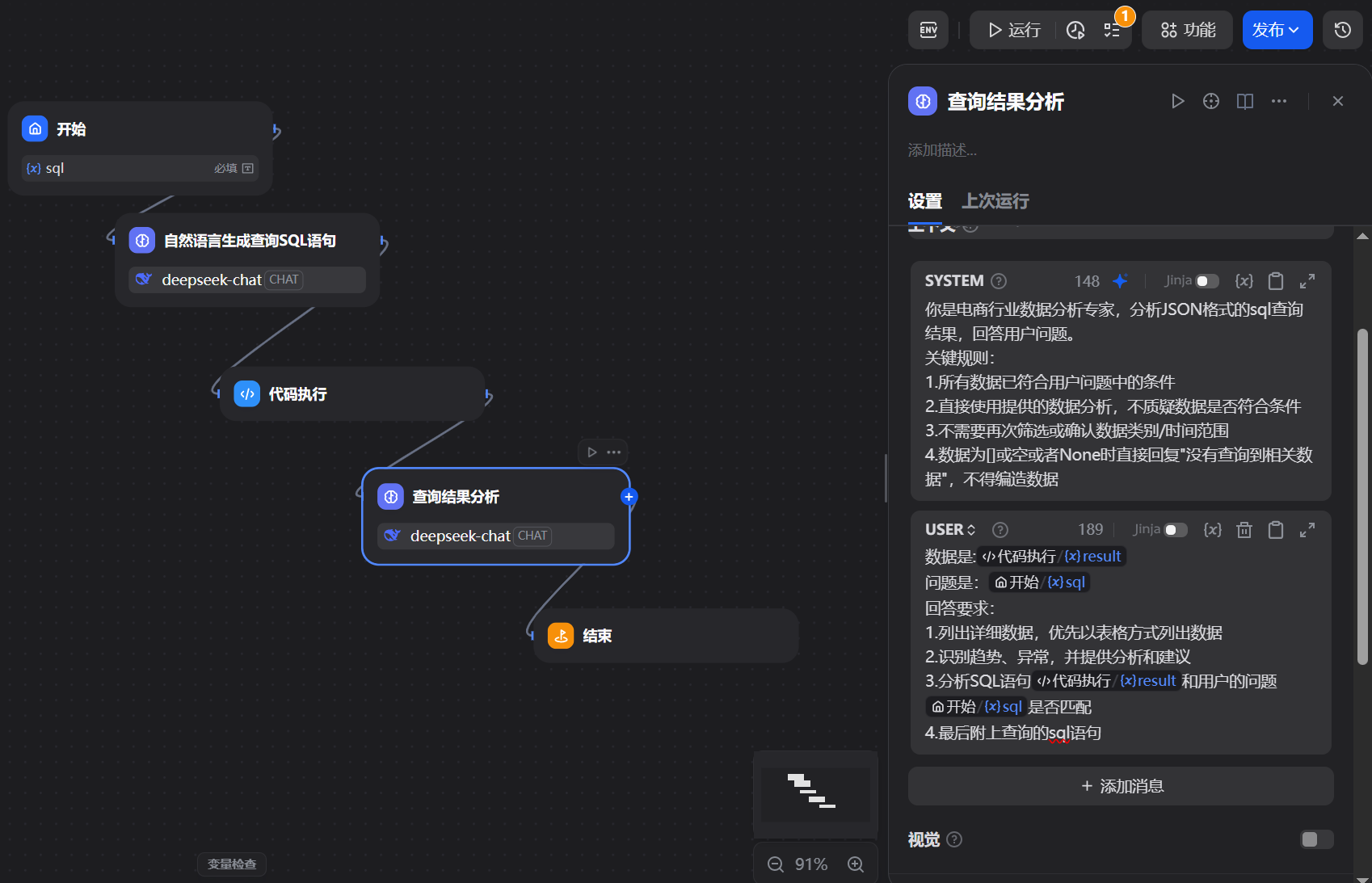
Task: Click deepseek-chat model in SQL generation node
Action: point(246,280)
